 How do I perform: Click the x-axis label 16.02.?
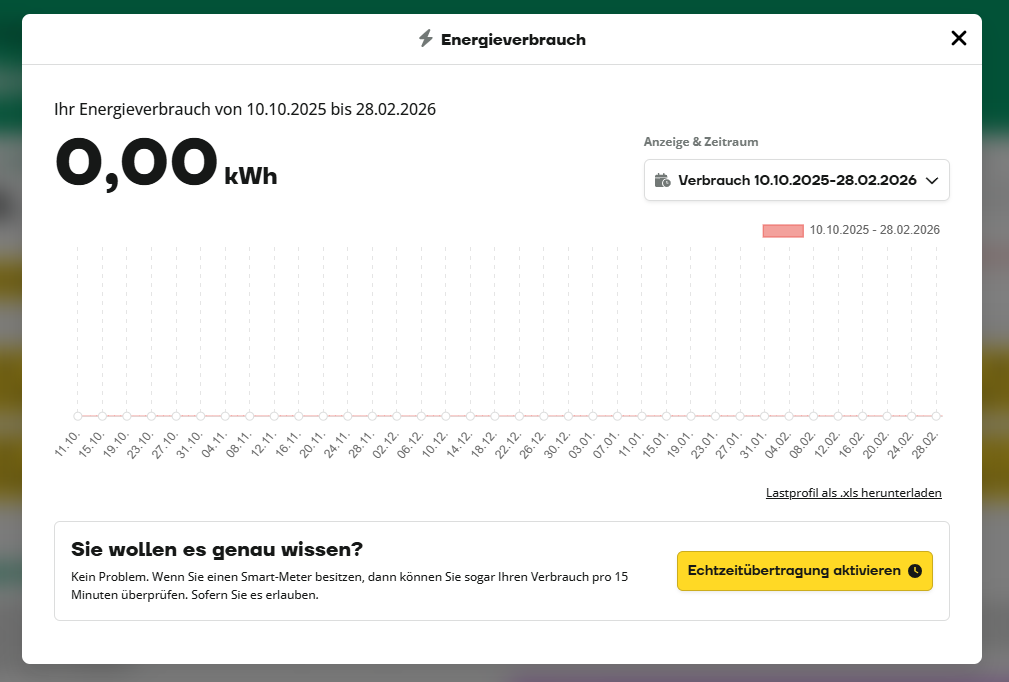click(x=852, y=445)
